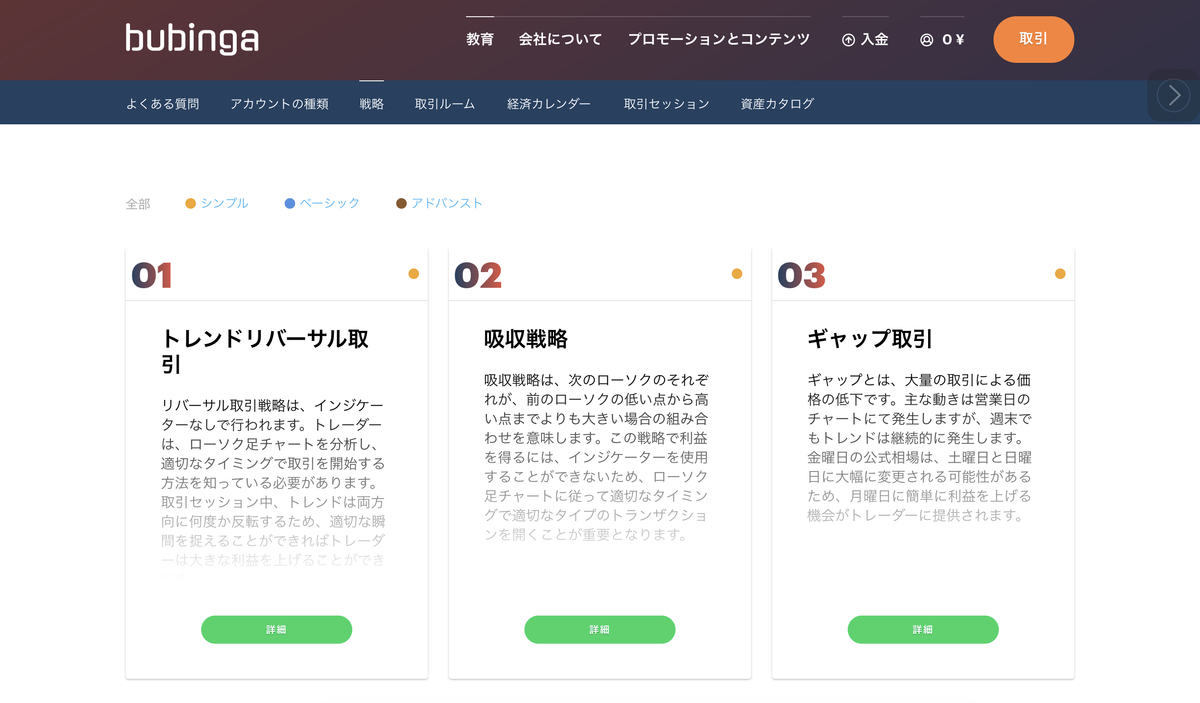Open 詳細 for ギャップ取引
The width and height of the screenshot is (1200, 703).
tap(923, 630)
